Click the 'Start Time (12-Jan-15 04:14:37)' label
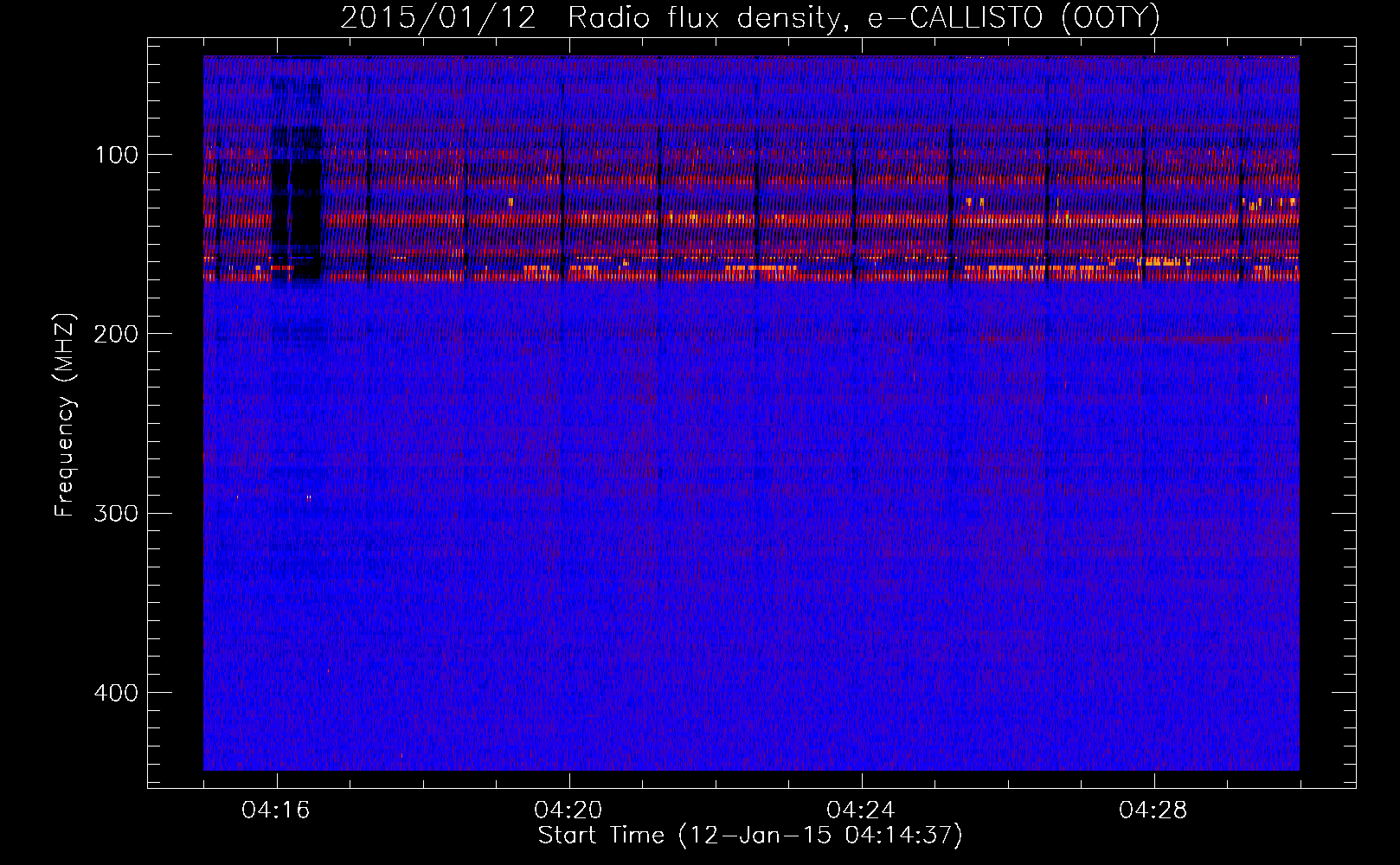1400x865 pixels. tap(750, 836)
